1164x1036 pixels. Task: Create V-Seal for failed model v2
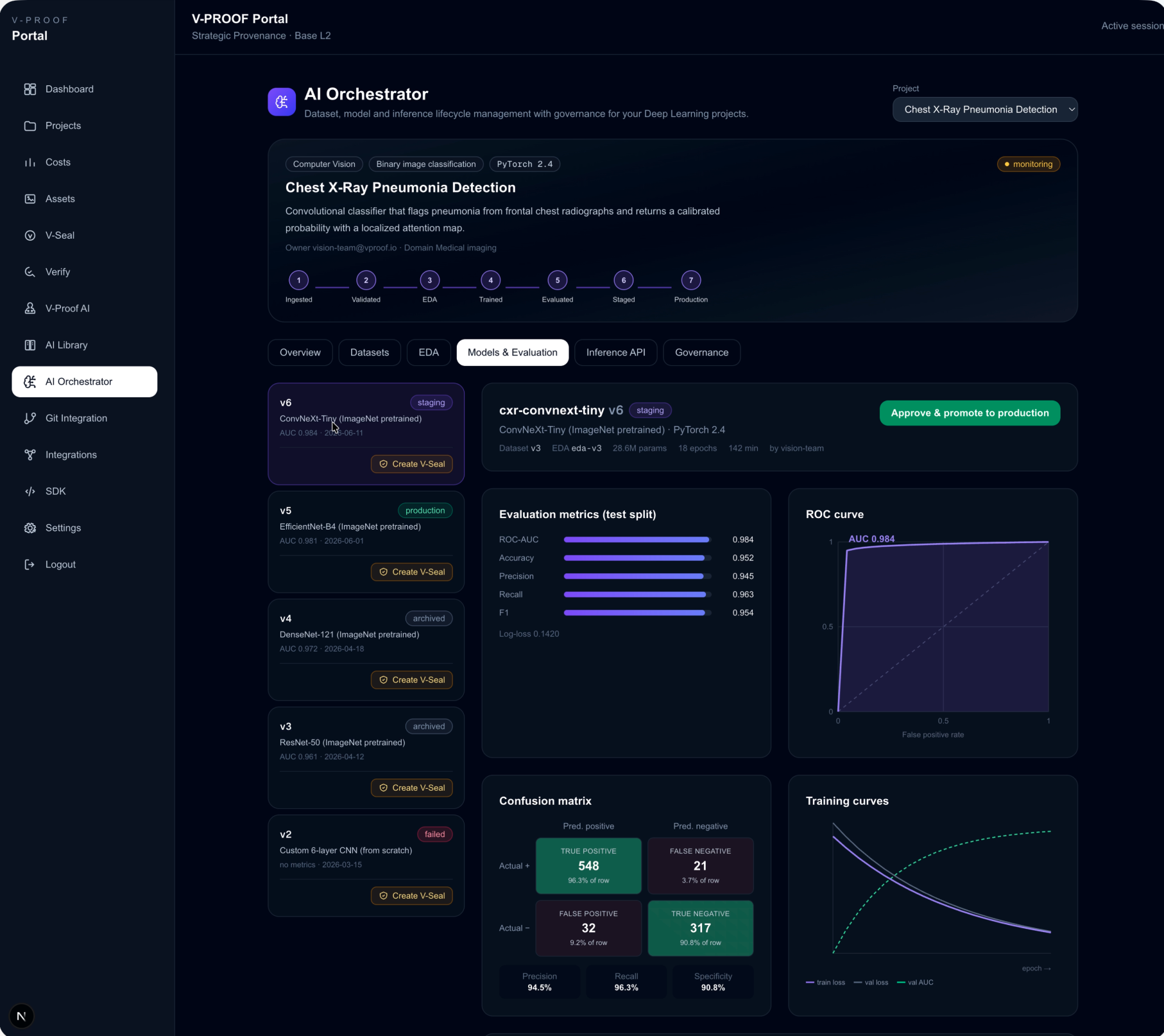[412, 895]
